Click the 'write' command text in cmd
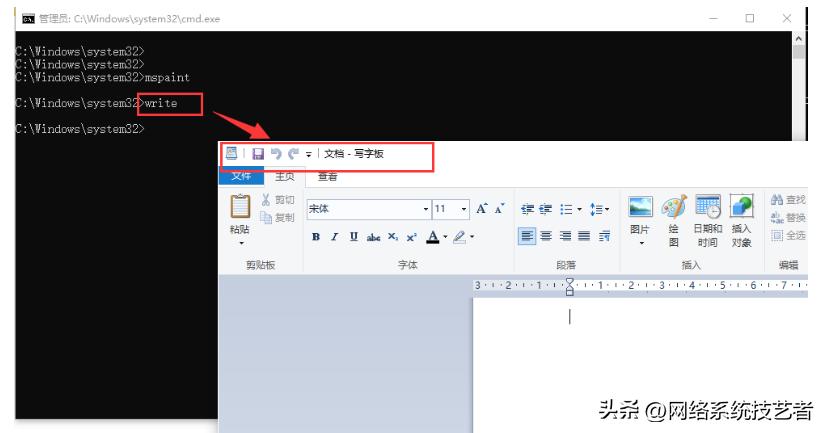 [x=161, y=103]
